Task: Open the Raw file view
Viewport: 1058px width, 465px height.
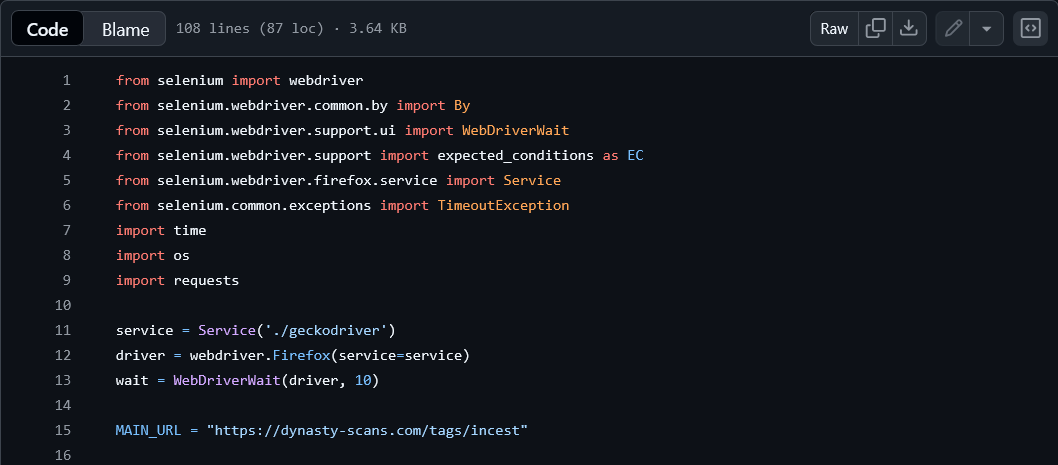Action: point(834,28)
